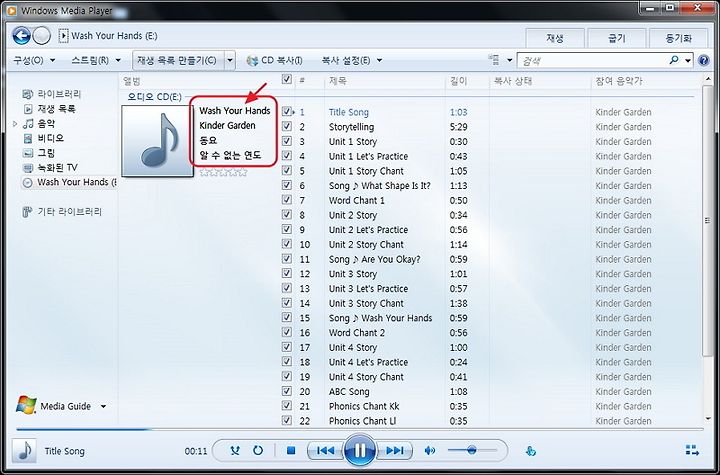Image resolution: width=720 pixels, height=475 pixels.
Task: Uncheck track 2 Storytelling
Action: 287,126
